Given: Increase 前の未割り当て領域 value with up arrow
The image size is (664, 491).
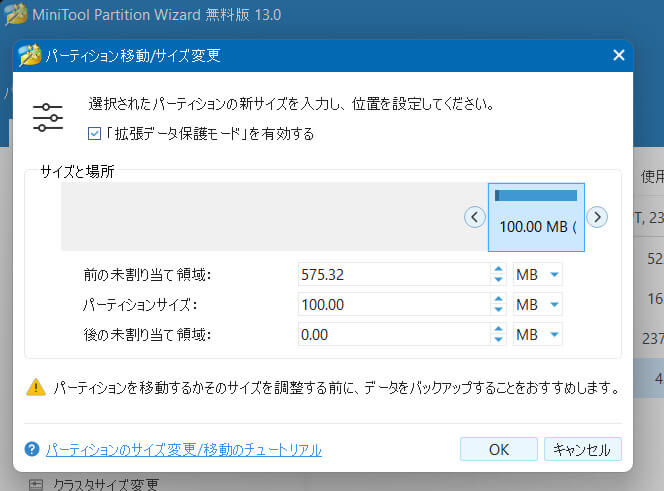Looking at the screenshot, I should tap(498, 269).
